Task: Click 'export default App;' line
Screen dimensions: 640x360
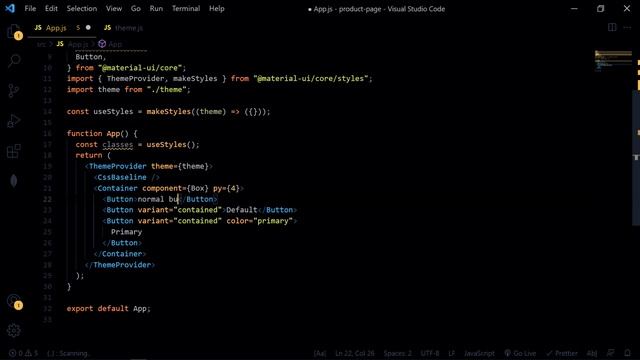Action: click(x=109, y=309)
